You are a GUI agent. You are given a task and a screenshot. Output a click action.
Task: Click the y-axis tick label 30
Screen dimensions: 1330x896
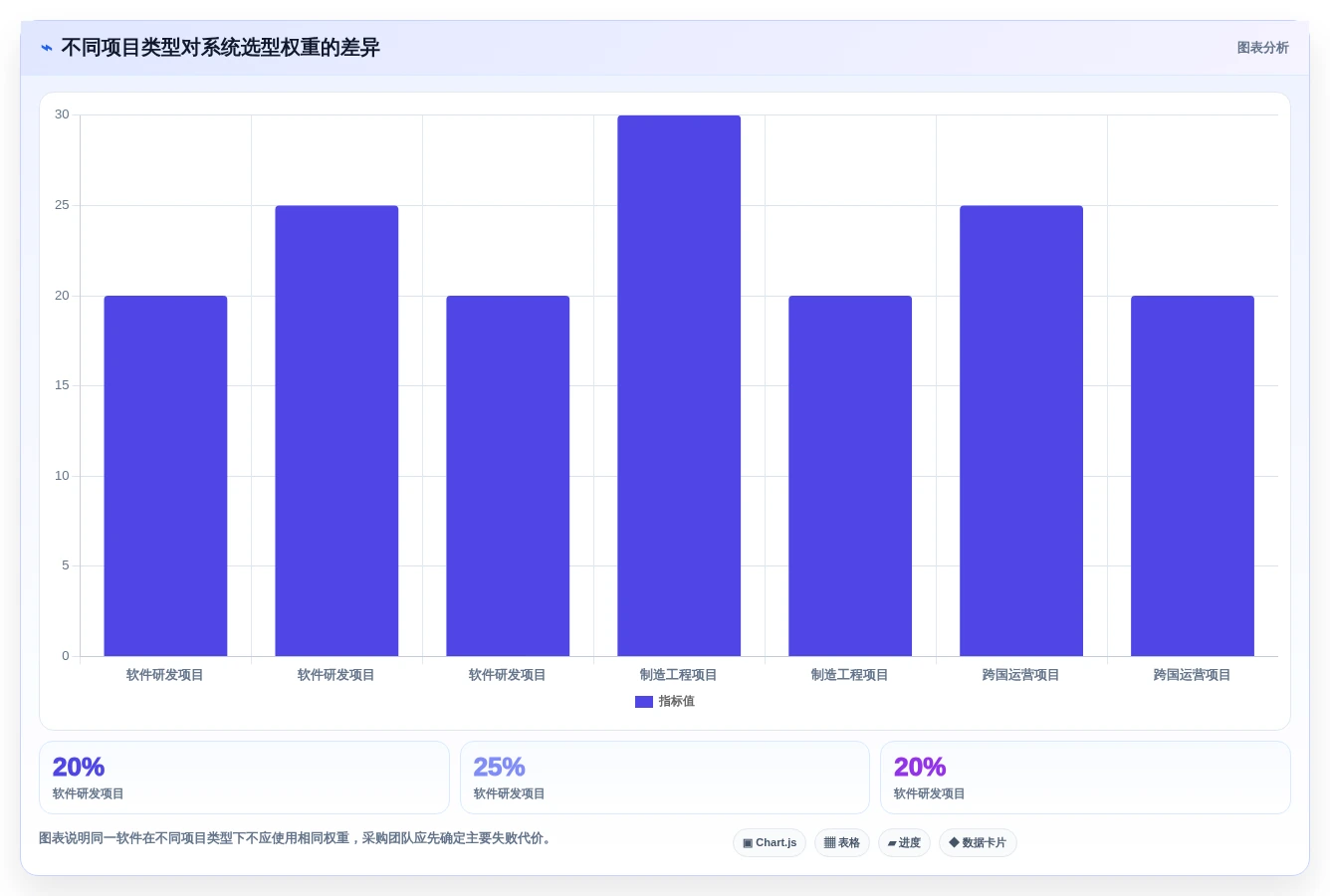coord(62,114)
